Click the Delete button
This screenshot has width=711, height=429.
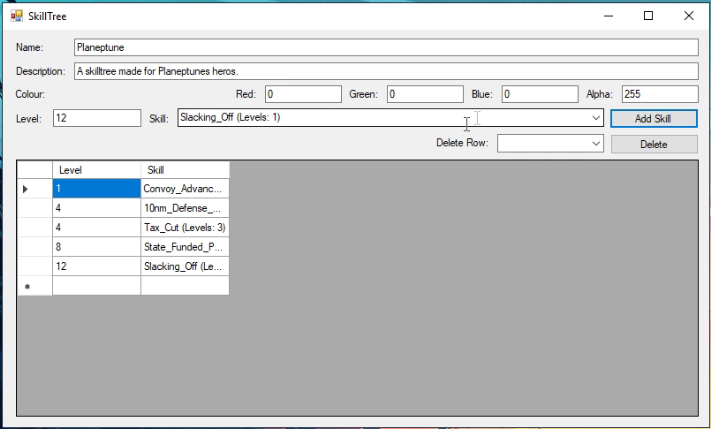click(x=654, y=144)
